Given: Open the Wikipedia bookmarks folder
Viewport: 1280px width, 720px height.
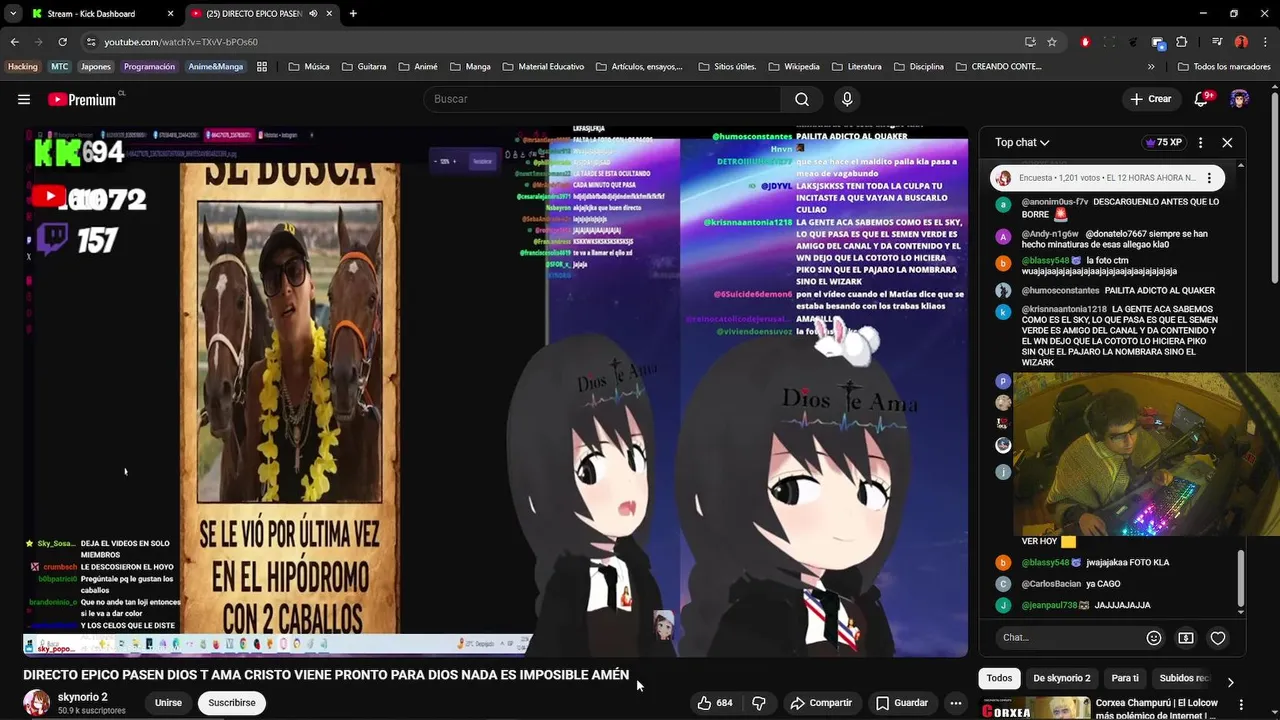Looking at the screenshot, I should (794, 67).
